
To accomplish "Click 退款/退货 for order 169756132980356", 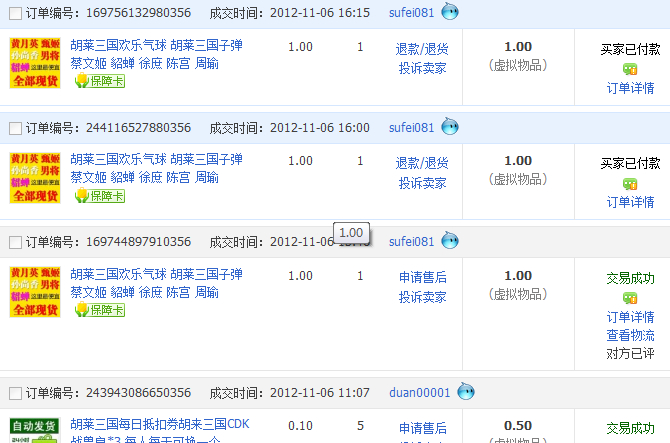I will click(x=422, y=49).
